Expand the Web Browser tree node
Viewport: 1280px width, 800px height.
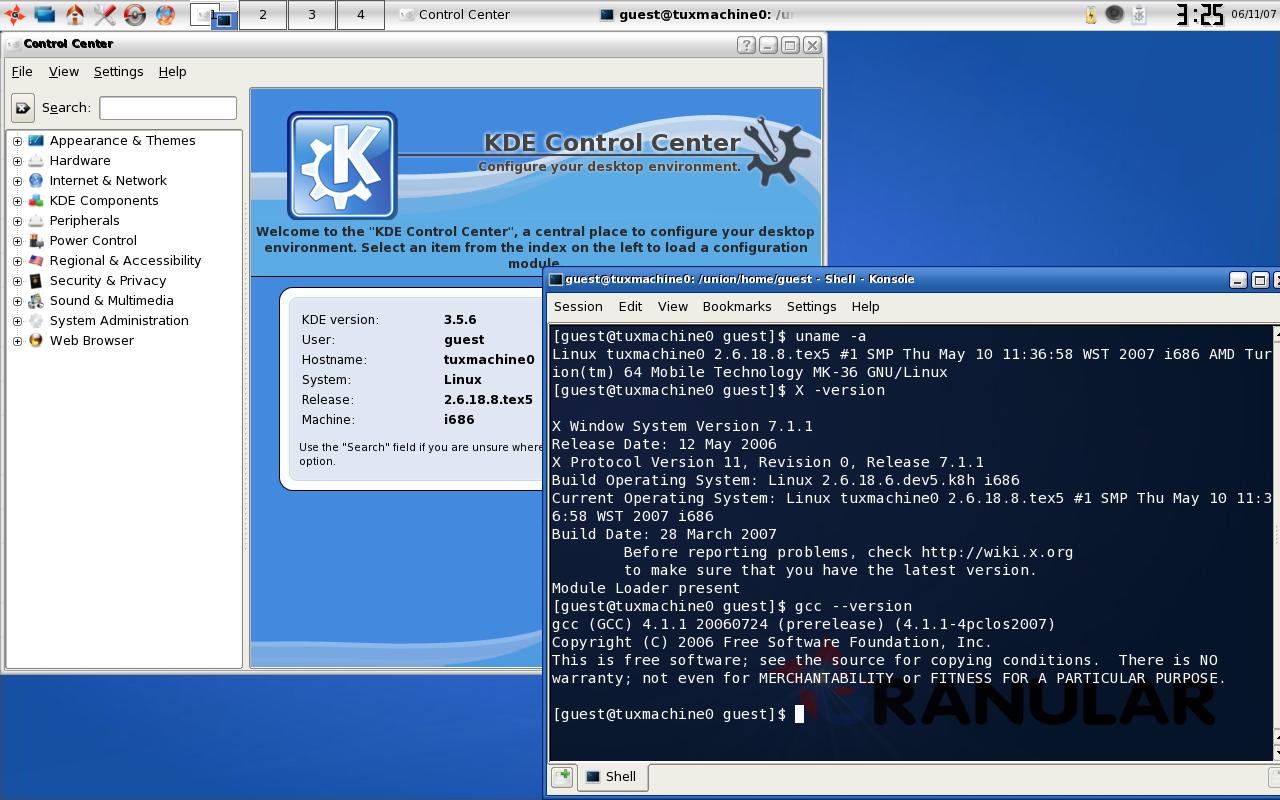(17, 341)
